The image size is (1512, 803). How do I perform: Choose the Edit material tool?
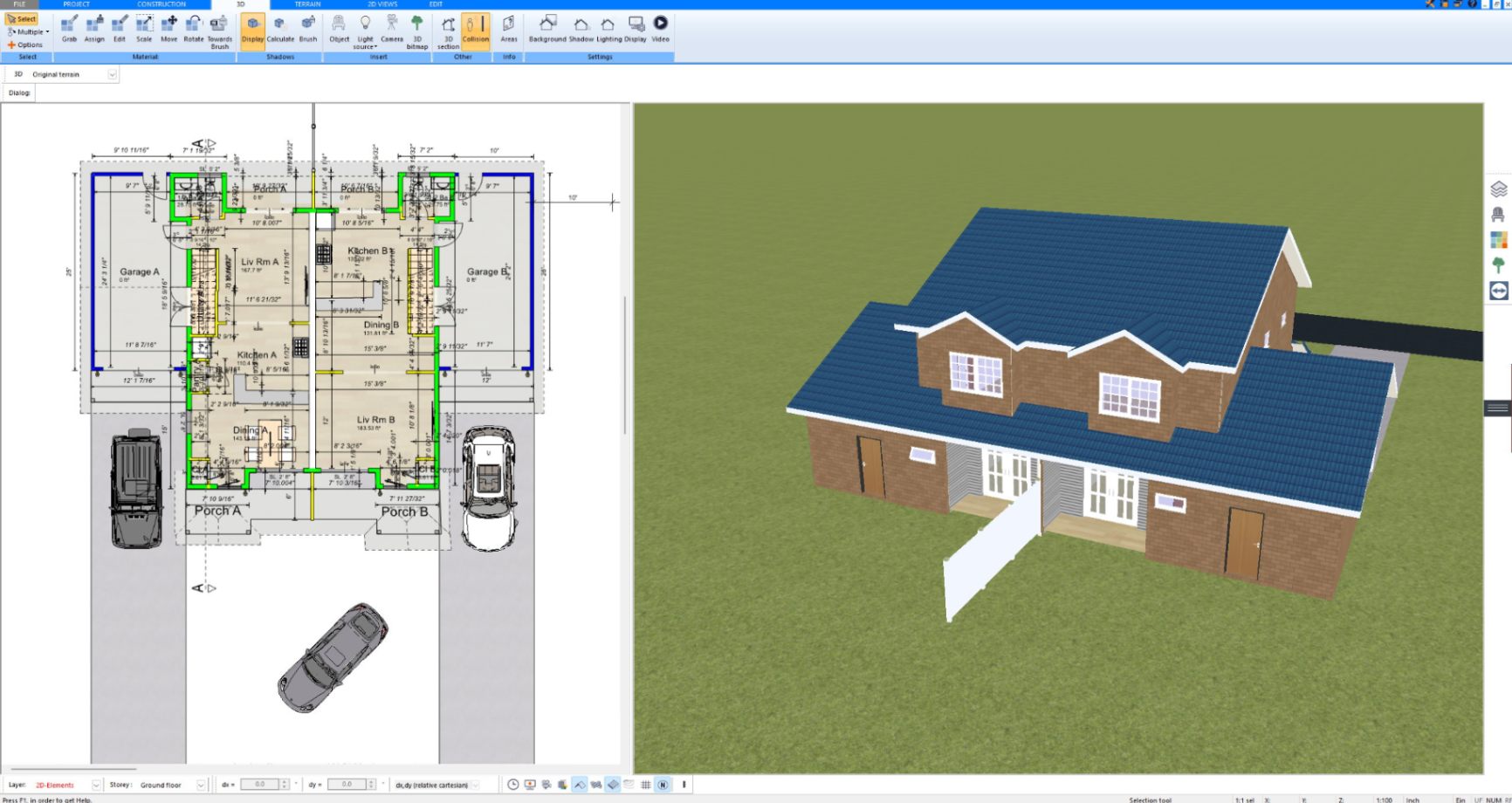(x=120, y=28)
